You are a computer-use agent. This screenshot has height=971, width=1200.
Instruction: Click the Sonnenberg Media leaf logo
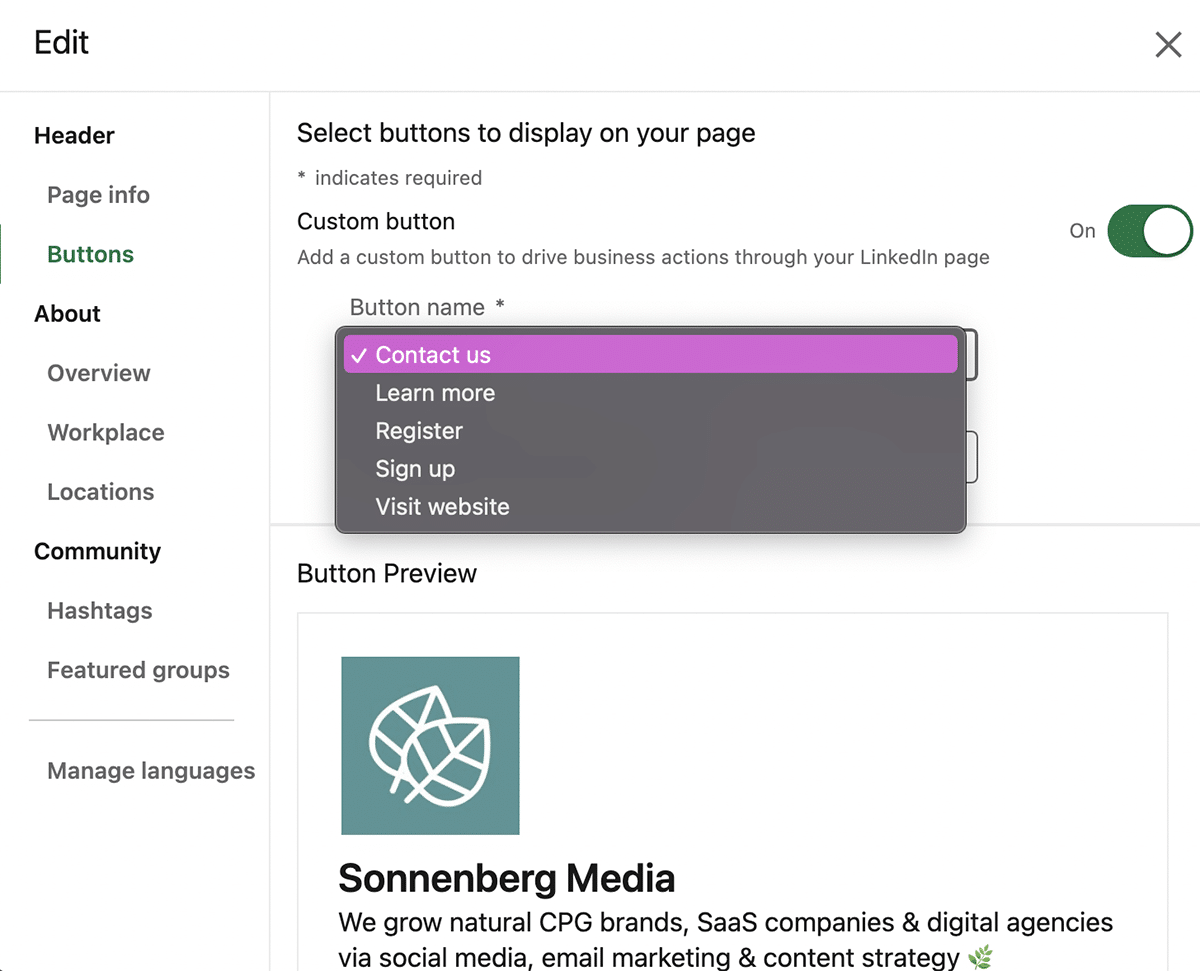[x=430, y=745]
